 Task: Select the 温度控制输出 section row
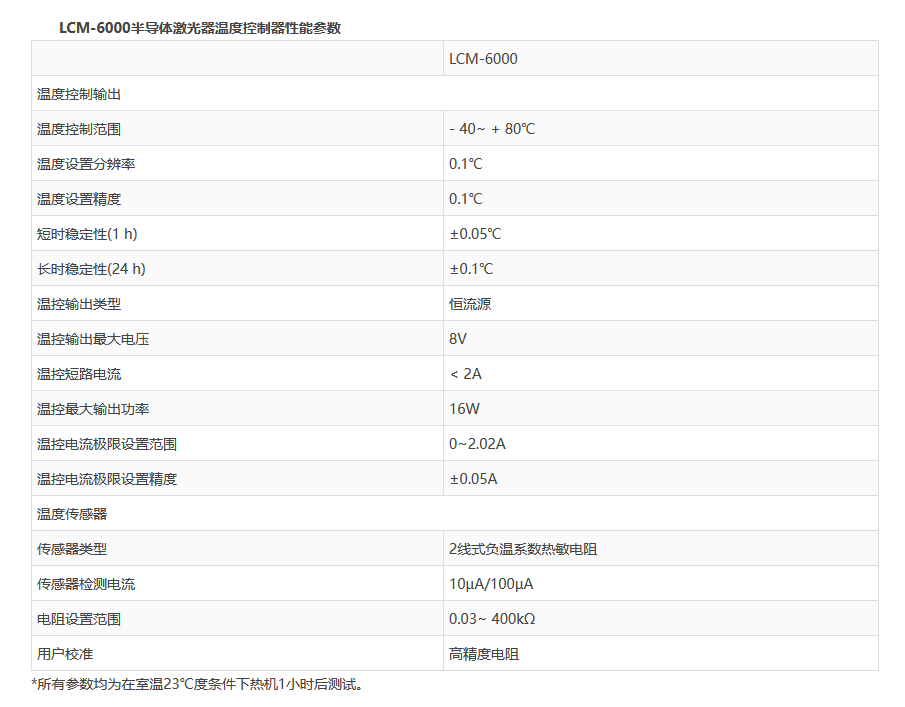tap(79, 94)
